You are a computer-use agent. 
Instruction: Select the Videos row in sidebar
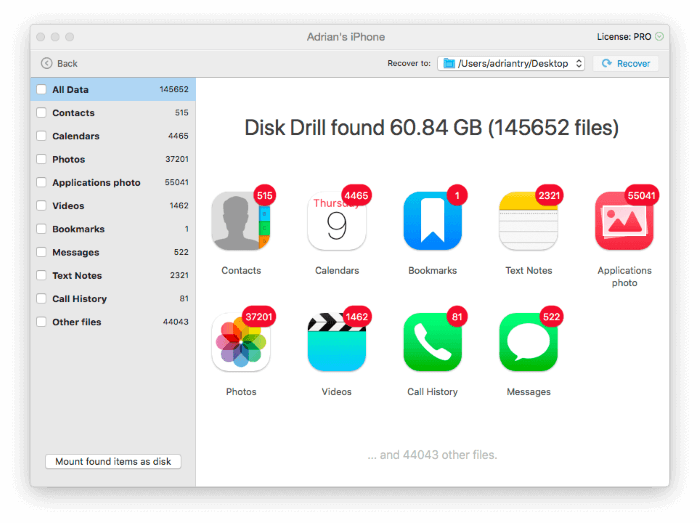(113, 205)
